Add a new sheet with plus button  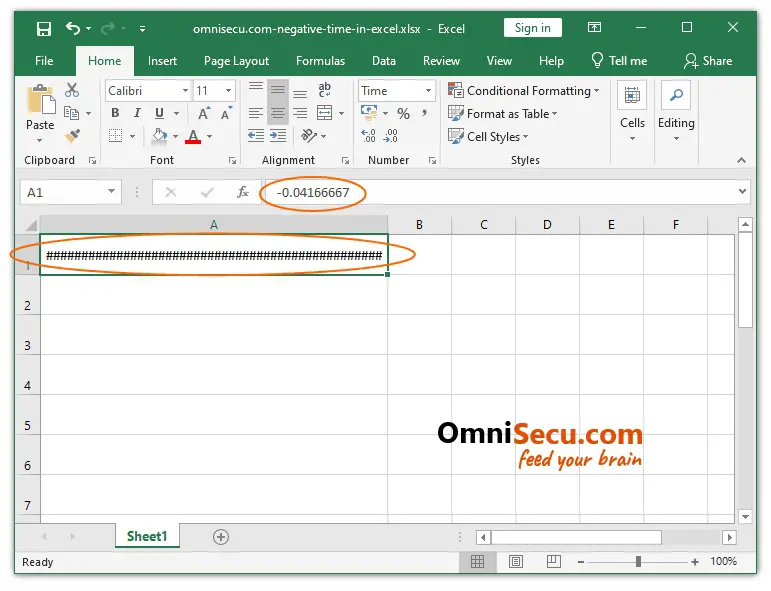221,537
